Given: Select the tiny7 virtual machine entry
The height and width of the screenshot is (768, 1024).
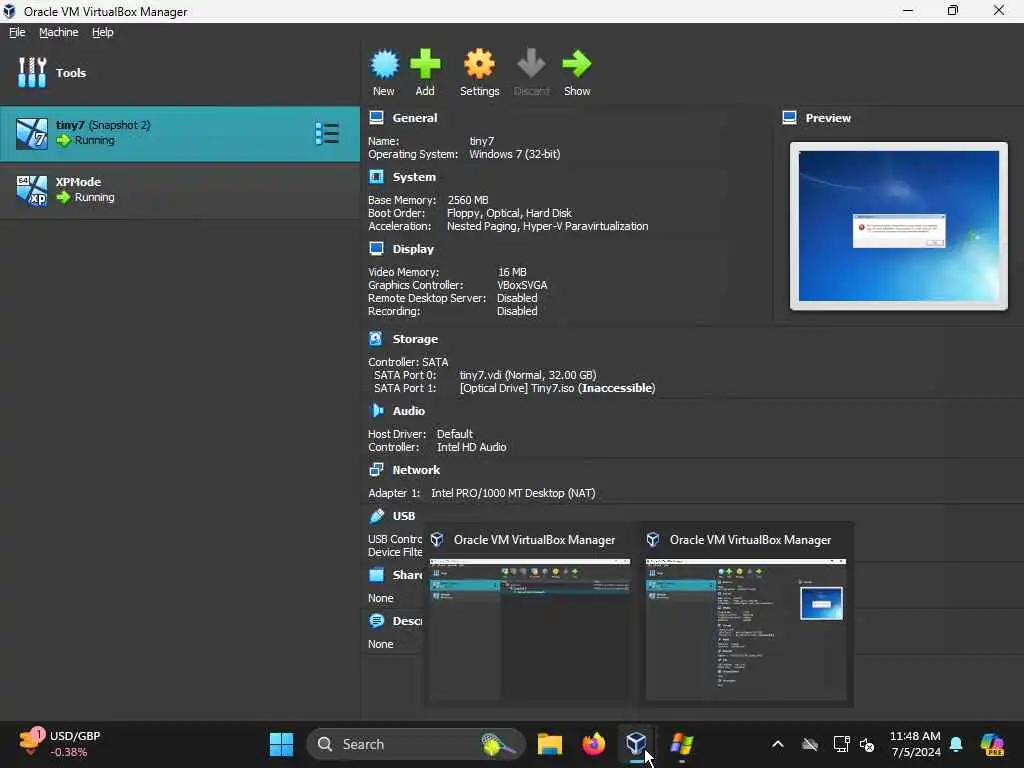Looking at the screenshot, I should click(180, 133).
